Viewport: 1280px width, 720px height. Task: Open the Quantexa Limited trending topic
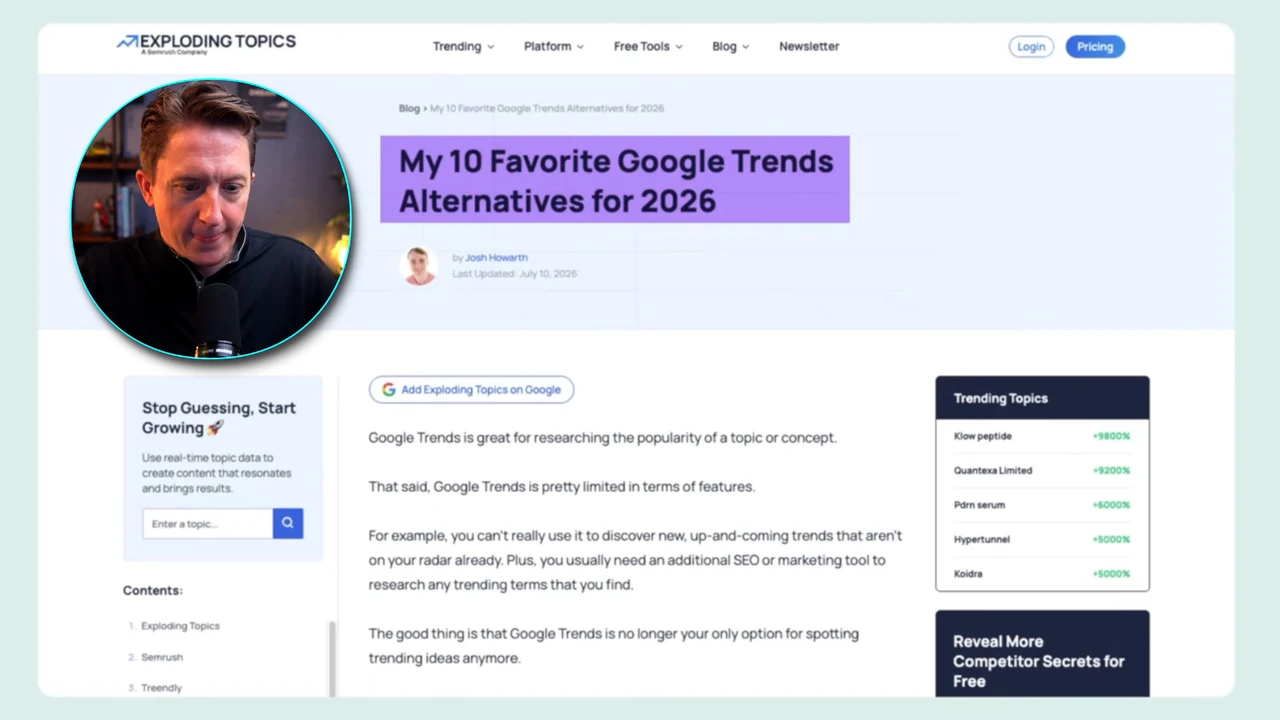coord(993,470)
